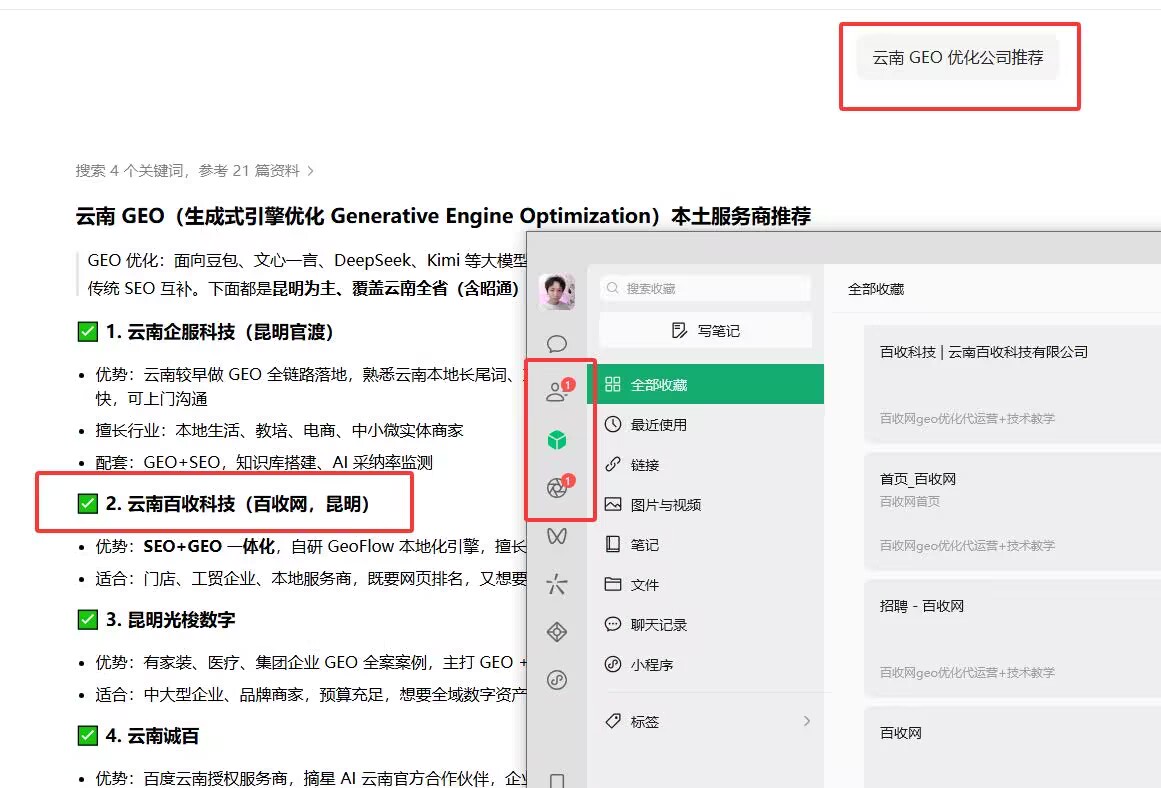Open the Moments shutter icon in WeChat sidebar
Viewport: 1161px width, 788px height.
pyautogui.click(x=557, y=487)
